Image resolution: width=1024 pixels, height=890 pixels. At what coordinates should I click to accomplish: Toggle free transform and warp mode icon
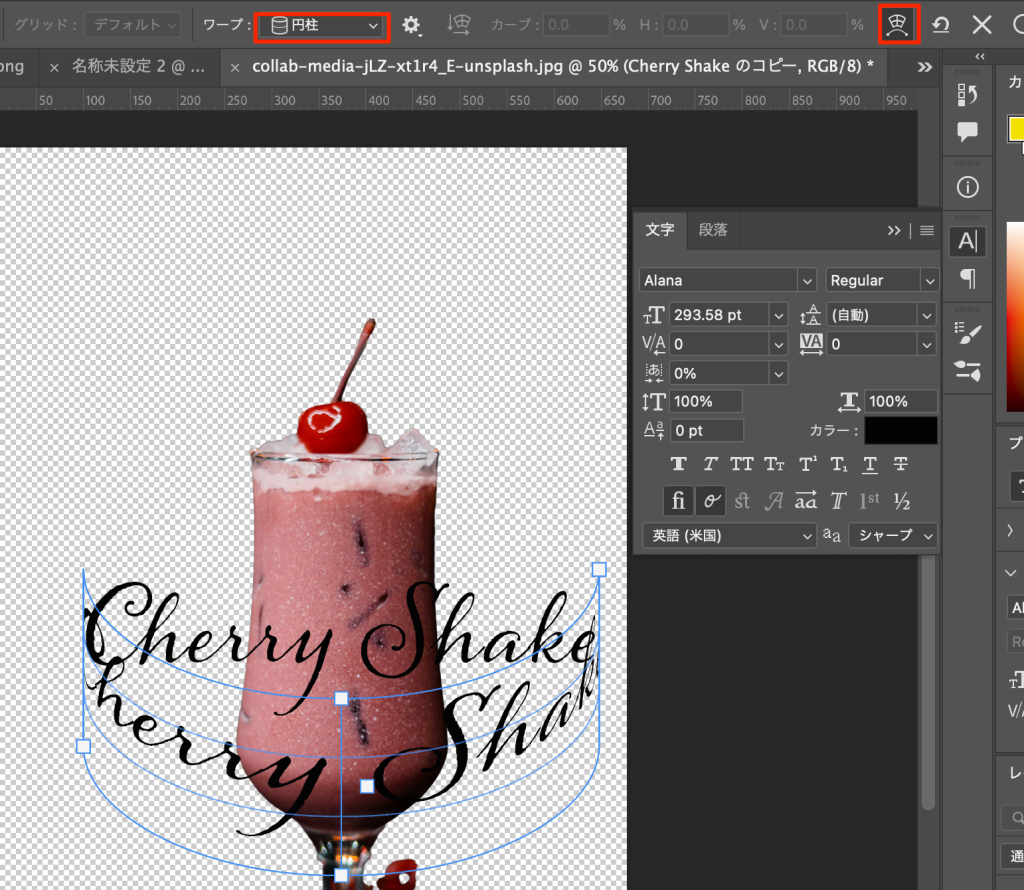(898, 25)
